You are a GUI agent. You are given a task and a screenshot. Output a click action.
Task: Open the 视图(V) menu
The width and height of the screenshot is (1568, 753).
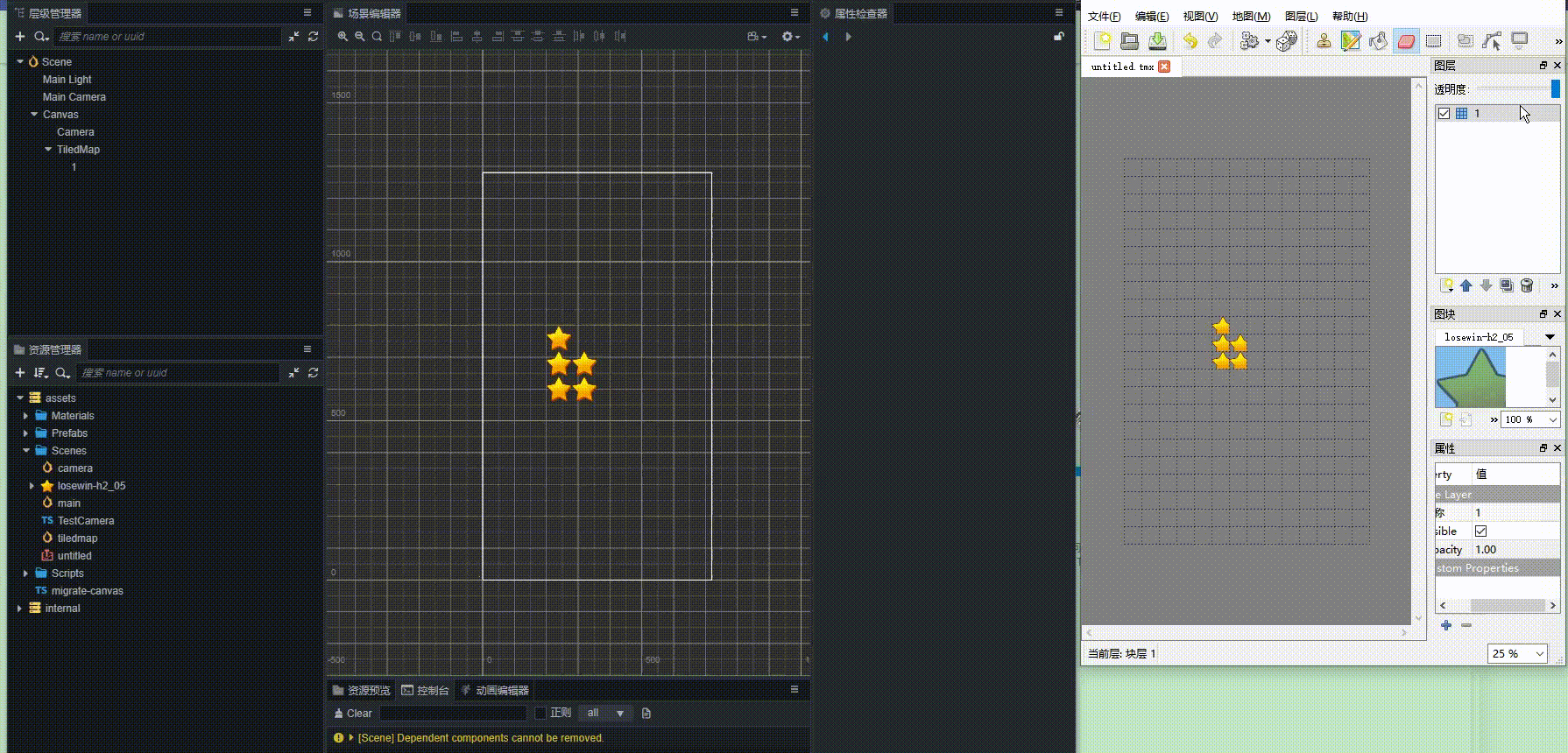(x=1200, y=16)
